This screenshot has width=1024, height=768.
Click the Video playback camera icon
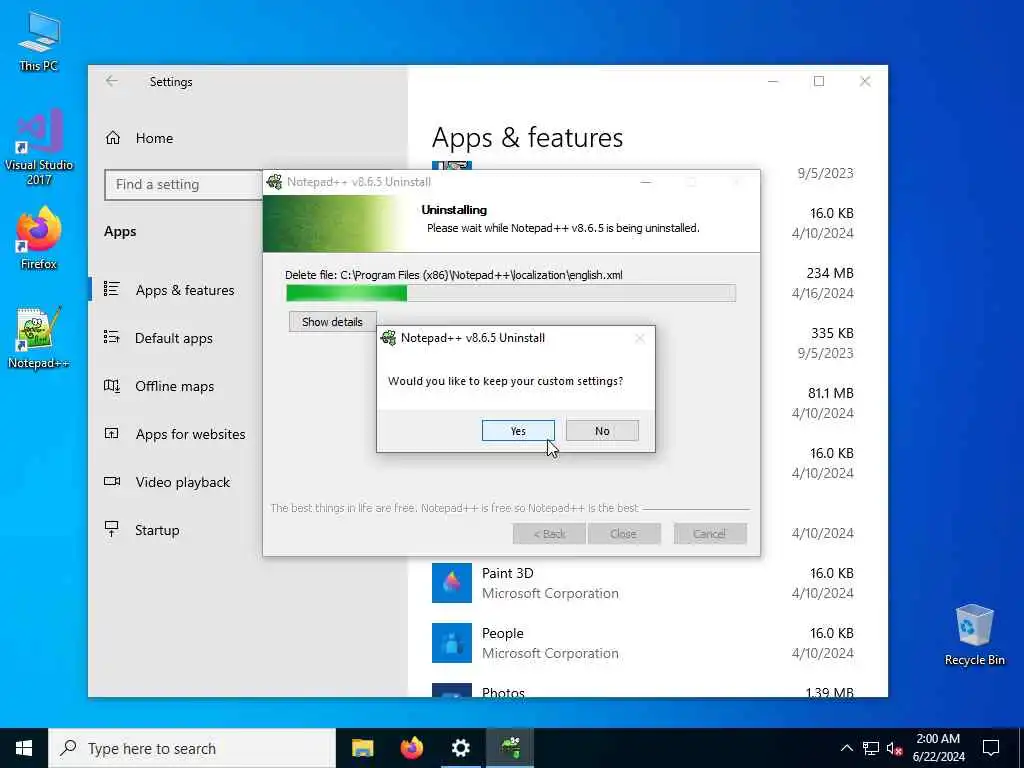click(112, 481)
